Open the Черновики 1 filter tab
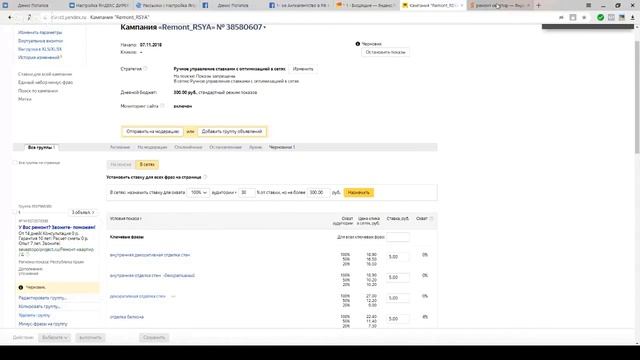 click(x=282, y=147)
